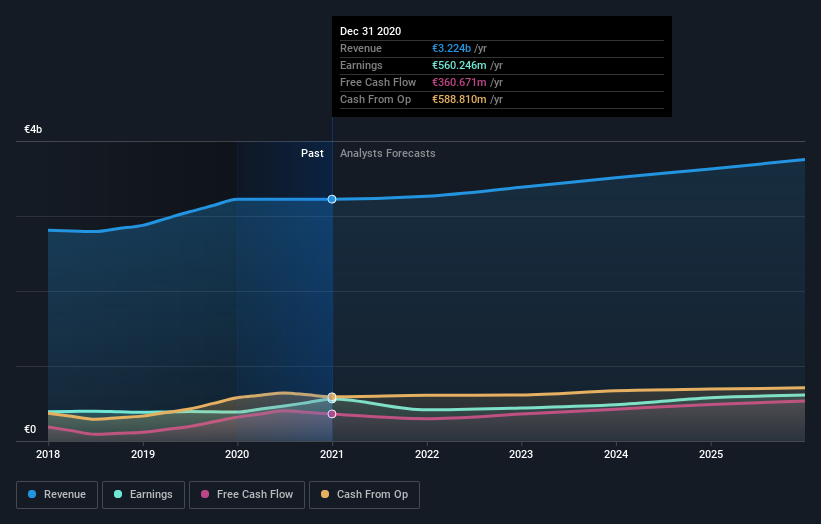Click the orange Cash From Op marker at 2021
Screen dimensions: 821x524
click(x=332, y=396)
